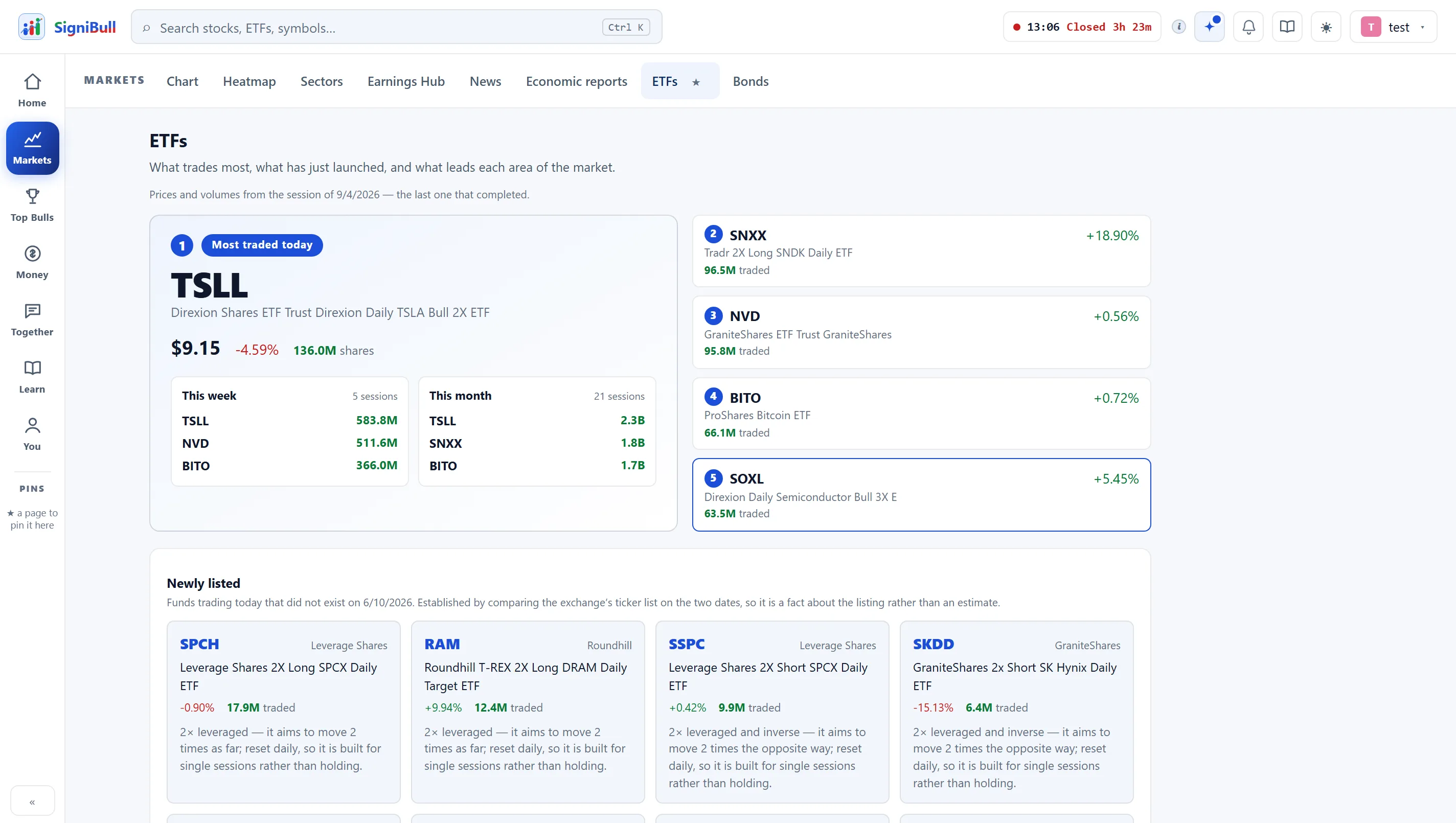
Task: Click the $9.15 TSLL price
Action: click(x=196, y=348)
